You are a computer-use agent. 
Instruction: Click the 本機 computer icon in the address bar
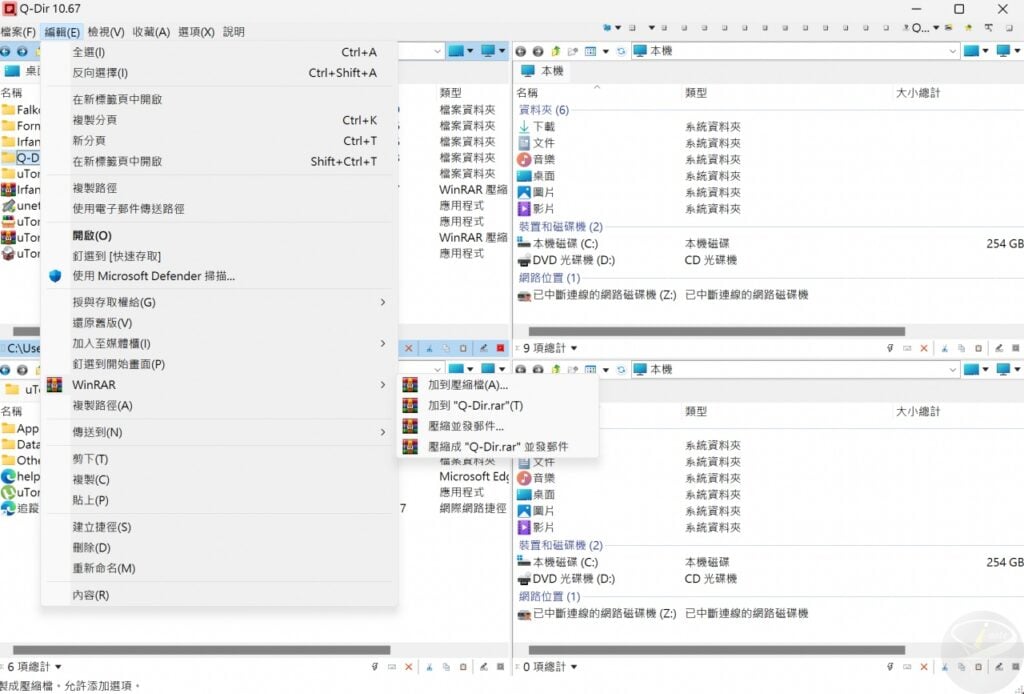[642, 50]
